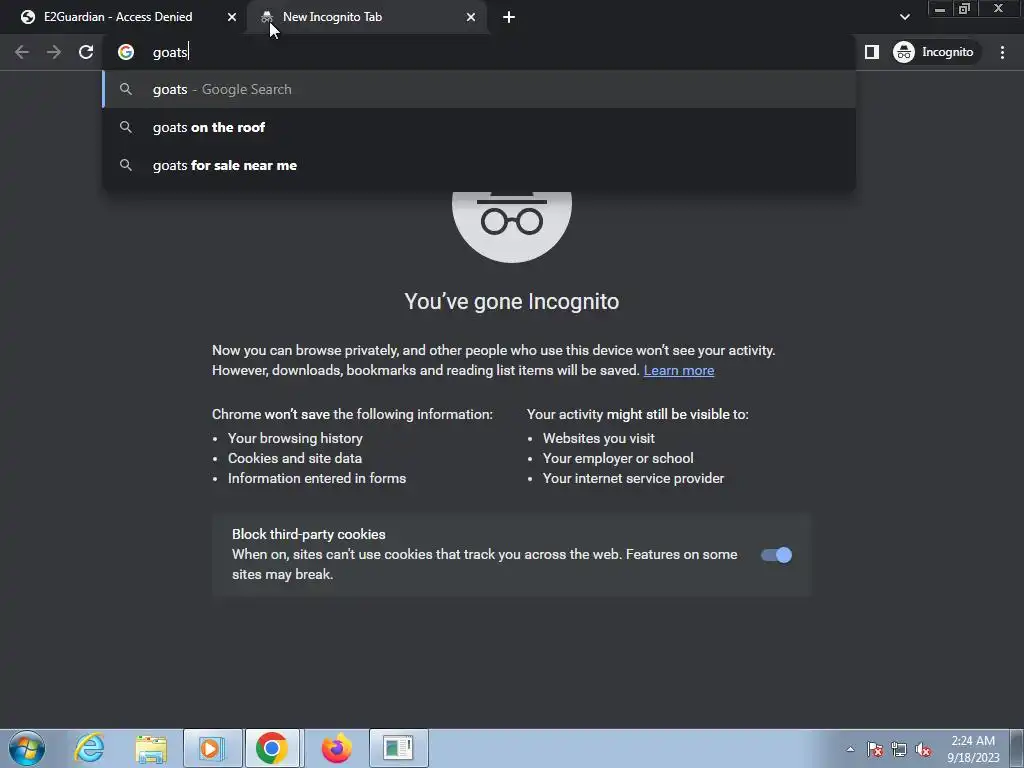Close the E2Guardian - Access Denied tab
This screenshot has width=1024, height=768.
(x=232, y=17)
